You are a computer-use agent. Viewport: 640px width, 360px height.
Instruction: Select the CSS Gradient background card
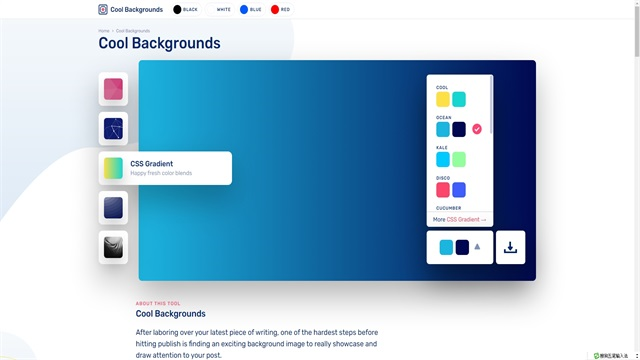tap(165, 168)
